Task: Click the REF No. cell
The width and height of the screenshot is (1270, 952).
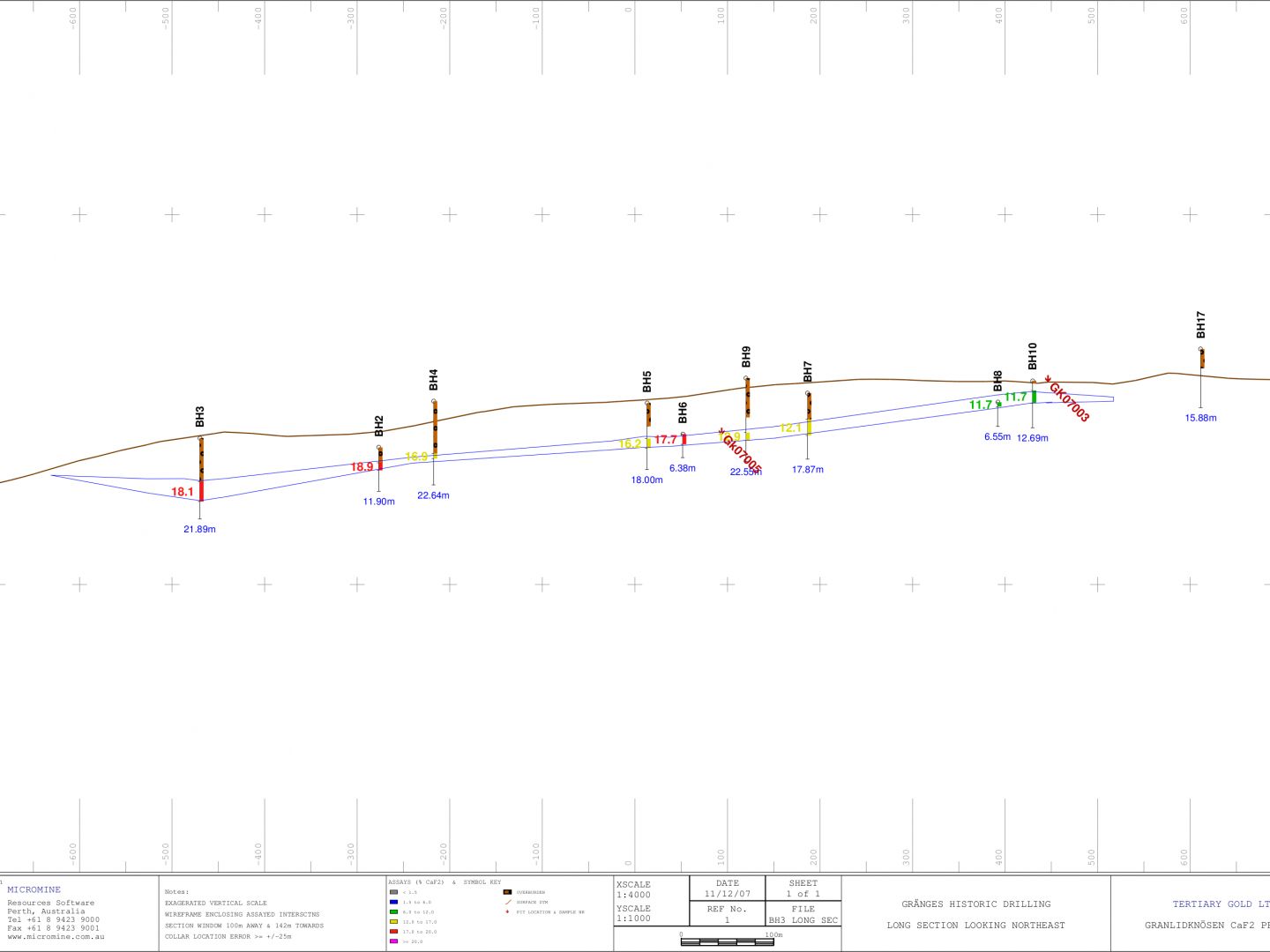Action: tap(728, 914)
